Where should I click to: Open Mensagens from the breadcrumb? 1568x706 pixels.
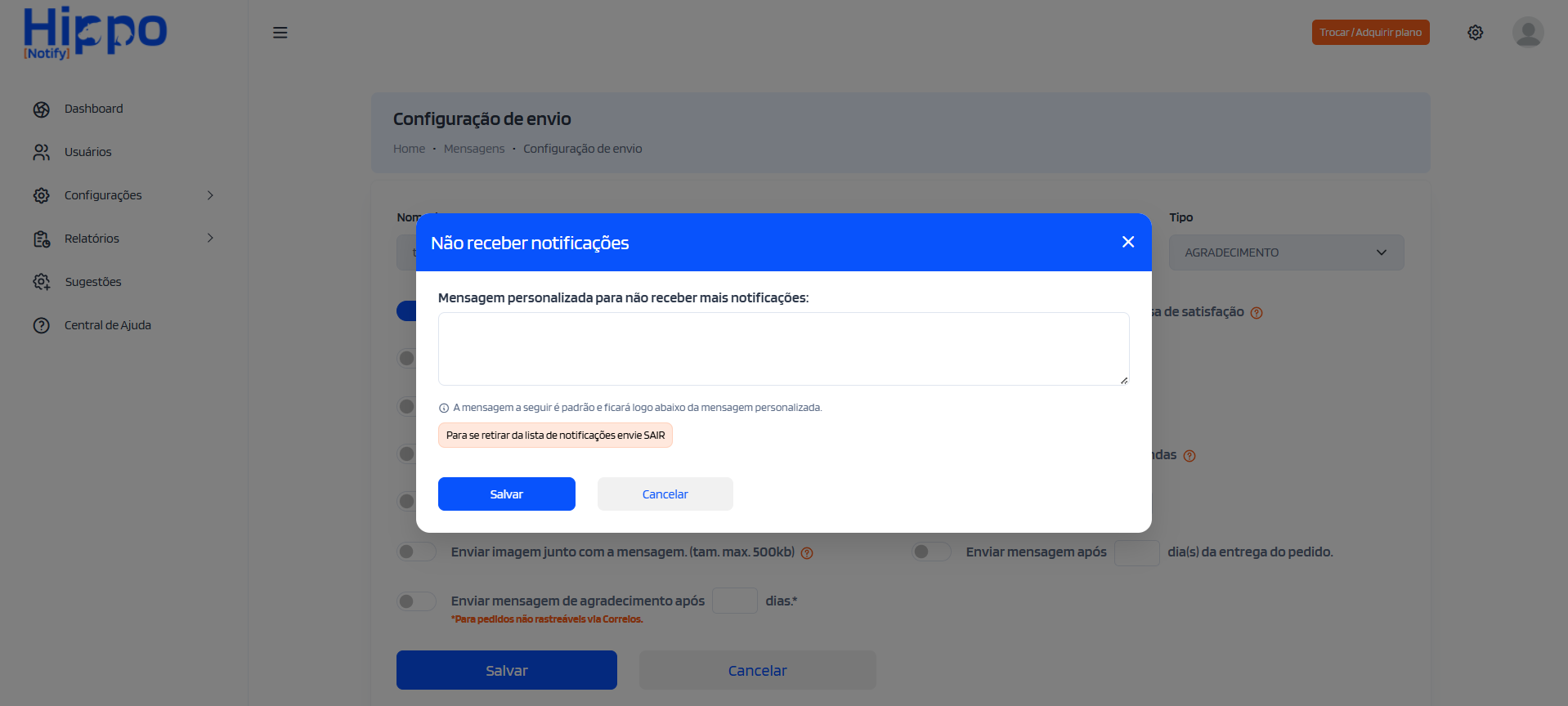pyautogui.click(x=474, y=148)
